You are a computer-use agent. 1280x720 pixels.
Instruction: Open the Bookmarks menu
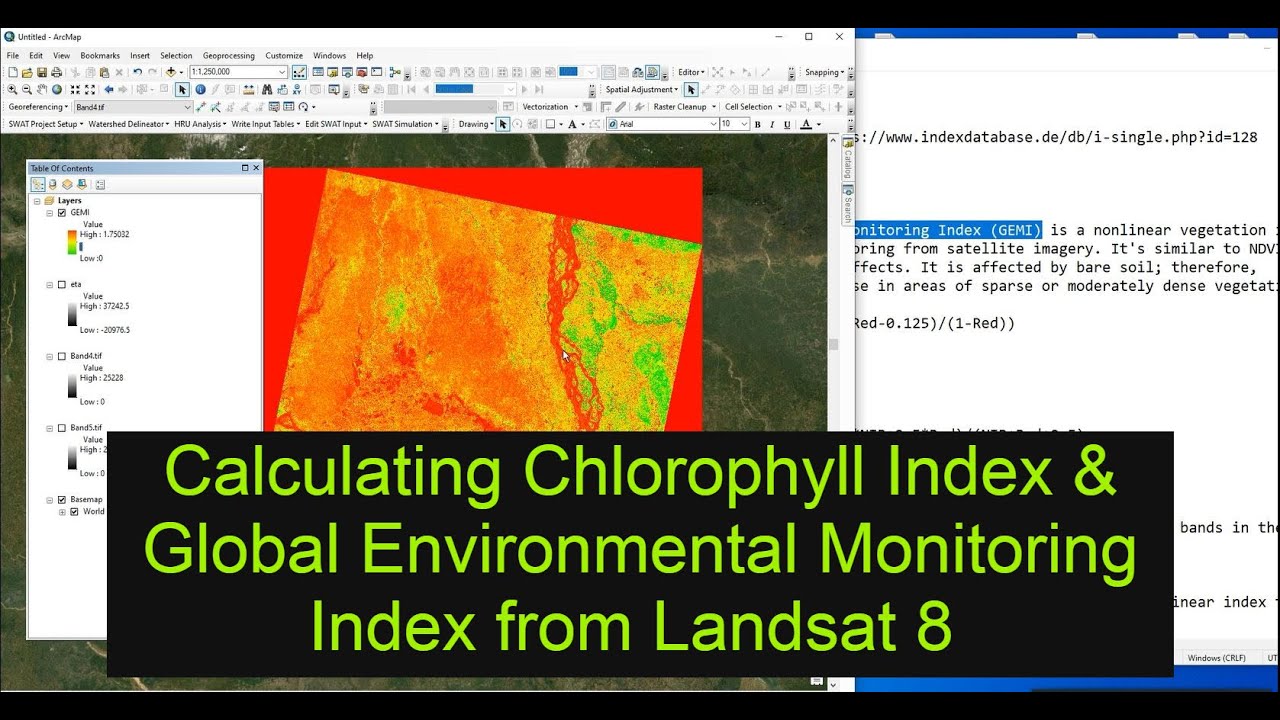100,56
